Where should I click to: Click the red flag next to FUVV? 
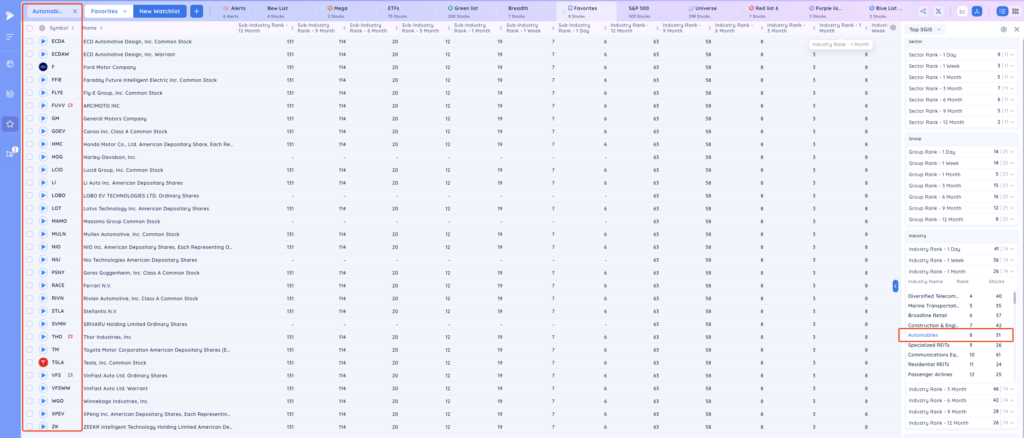coord(70,105)
